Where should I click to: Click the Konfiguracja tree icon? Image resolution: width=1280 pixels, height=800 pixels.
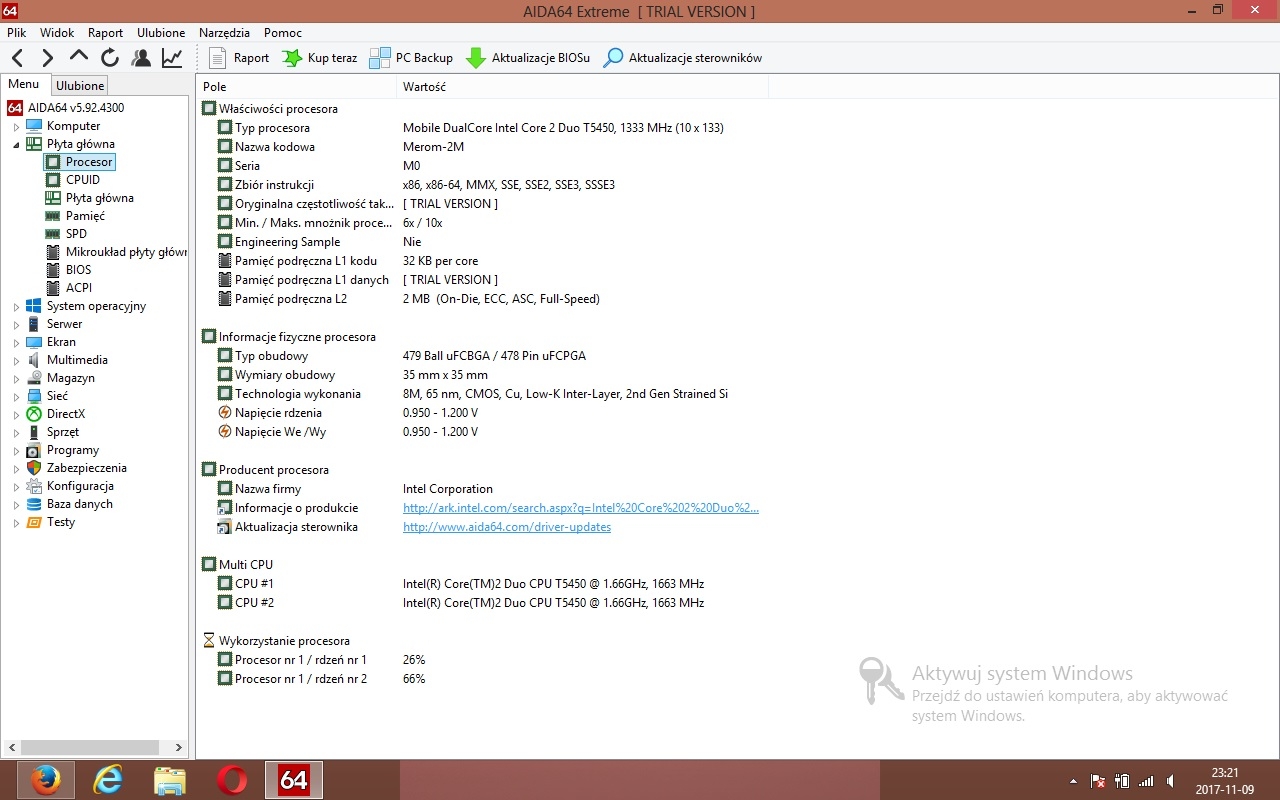tap(34, 486)
